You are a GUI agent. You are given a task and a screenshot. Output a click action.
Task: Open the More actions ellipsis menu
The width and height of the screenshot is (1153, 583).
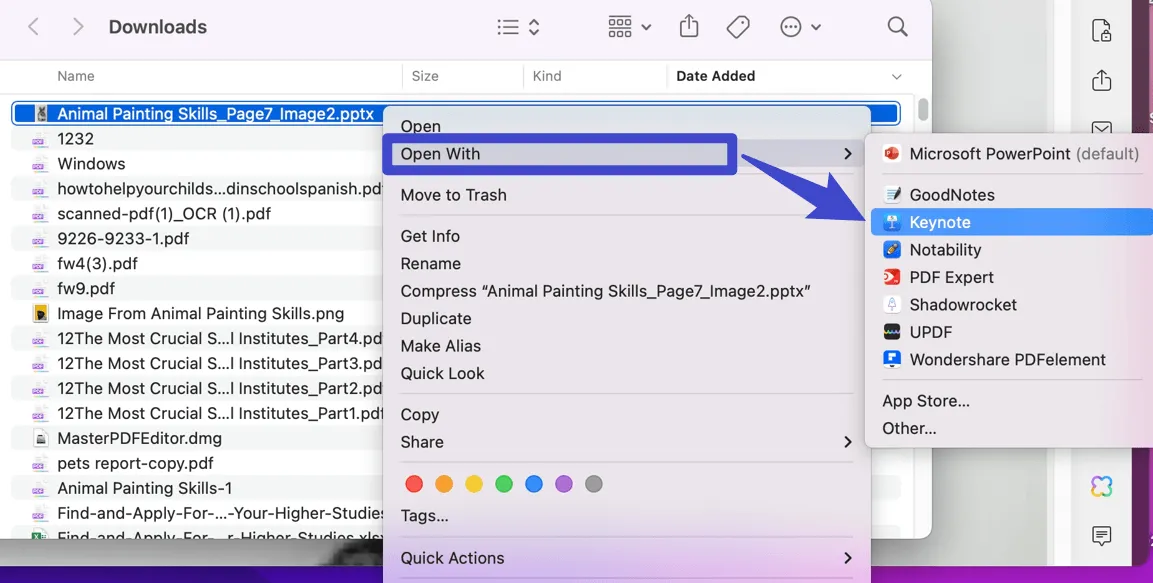[x=800, y=27]
